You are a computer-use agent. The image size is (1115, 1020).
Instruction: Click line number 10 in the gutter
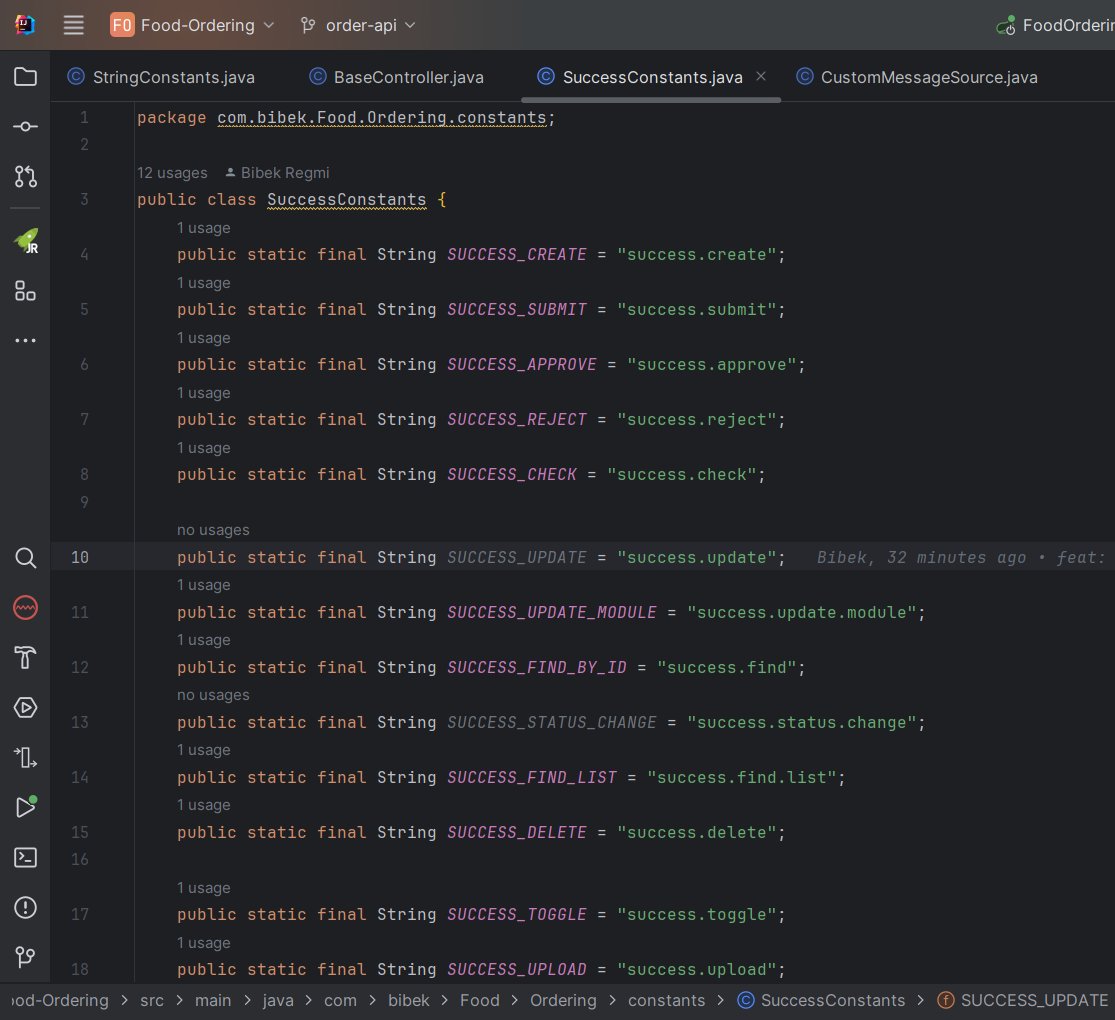coord(80,557)
